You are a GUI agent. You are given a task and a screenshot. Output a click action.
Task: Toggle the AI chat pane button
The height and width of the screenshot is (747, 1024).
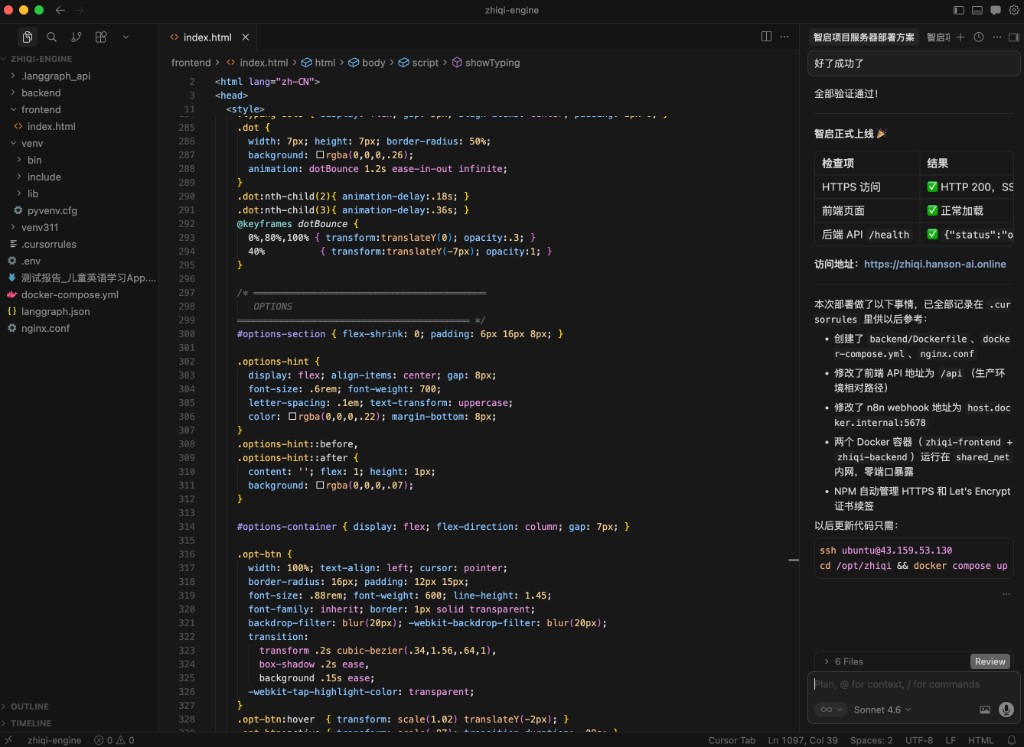(994, 10)
